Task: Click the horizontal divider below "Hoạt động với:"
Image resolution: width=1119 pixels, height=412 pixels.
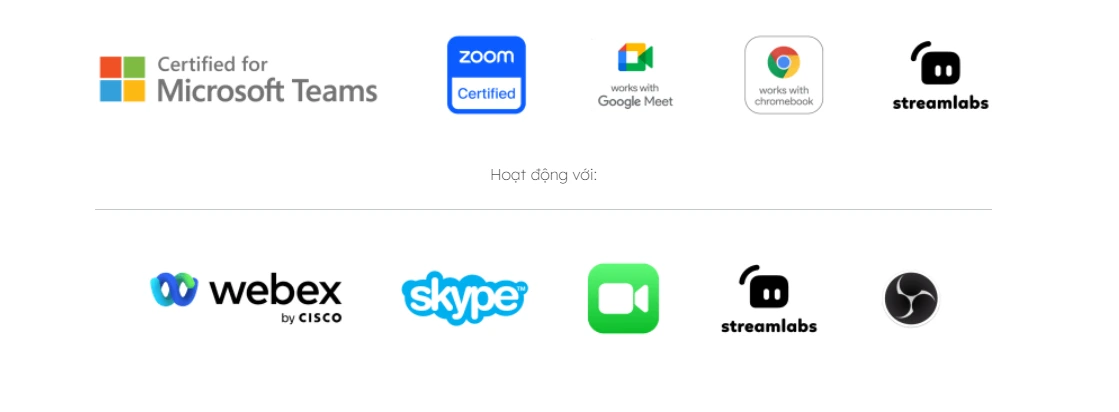Action: (544, 209)
